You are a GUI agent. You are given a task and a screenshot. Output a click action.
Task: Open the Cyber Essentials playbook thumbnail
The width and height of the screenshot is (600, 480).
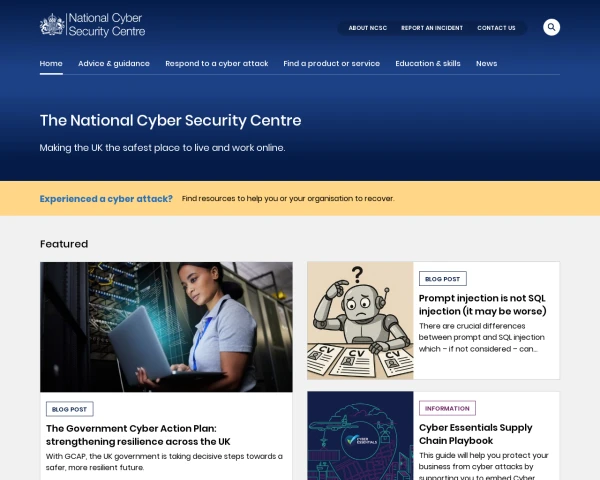pyautogui.click(x=360, y=436)
